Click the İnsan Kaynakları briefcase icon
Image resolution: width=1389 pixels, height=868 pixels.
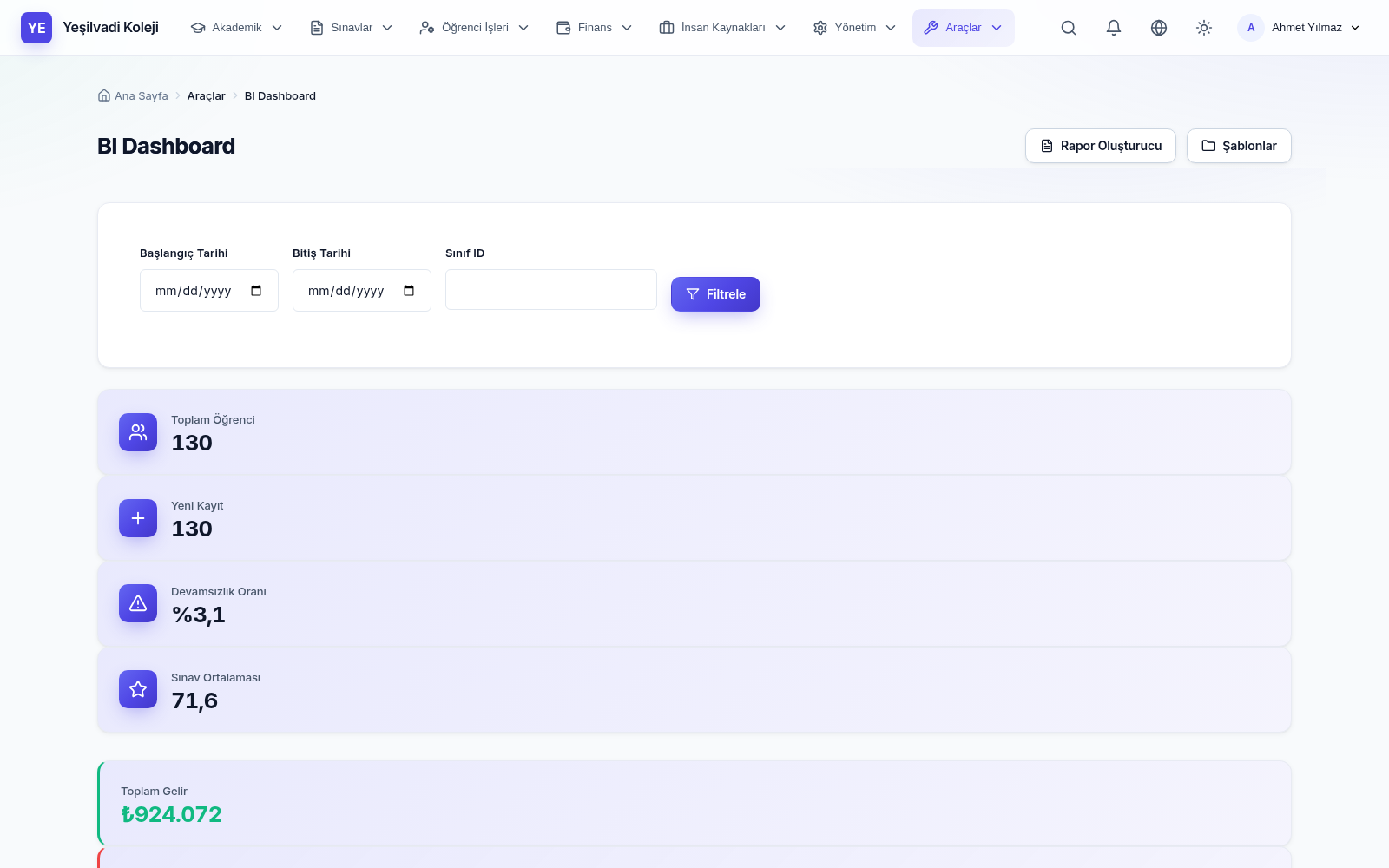tap(667, 28)
